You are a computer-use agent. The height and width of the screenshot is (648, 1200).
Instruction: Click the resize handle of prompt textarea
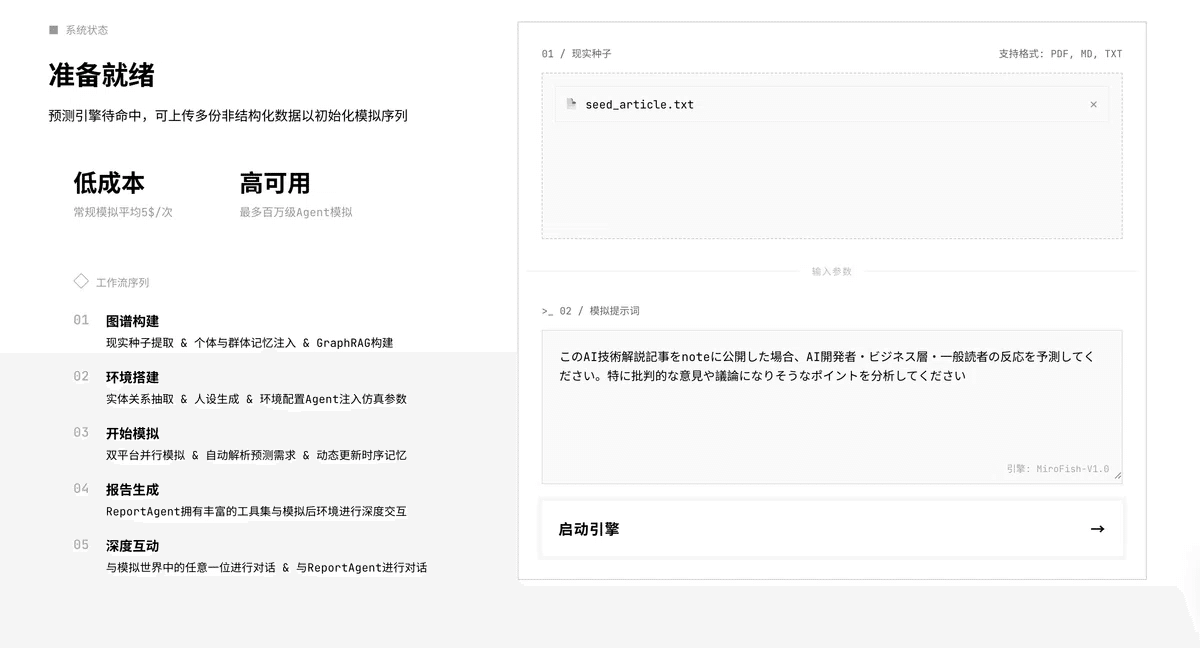point(1117,477)
